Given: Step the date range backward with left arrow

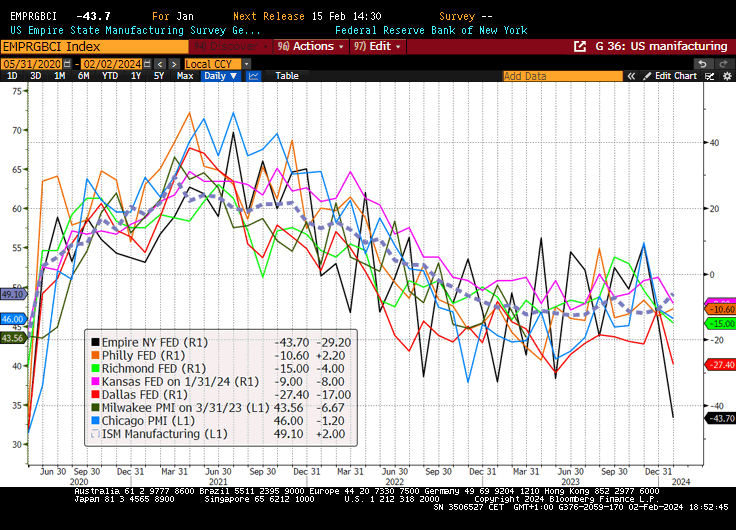Looking at the screenshot, I should (x=161, y=64).
